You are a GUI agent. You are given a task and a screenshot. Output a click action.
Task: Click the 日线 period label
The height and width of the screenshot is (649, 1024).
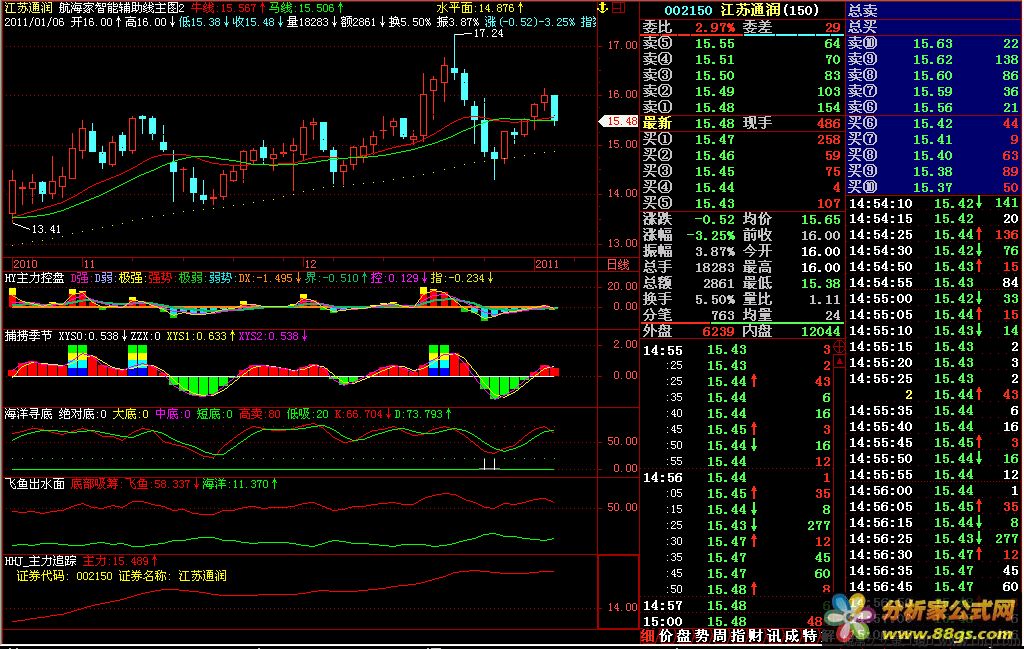pyautogui.click(x=618, y=264)
